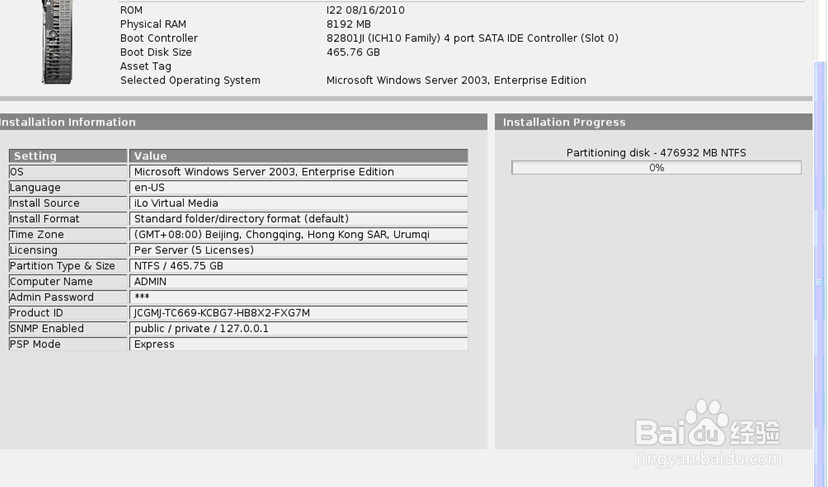Click the server blade thumbnail image
This screenshot has width=828, height=487.
click(57, 42)
